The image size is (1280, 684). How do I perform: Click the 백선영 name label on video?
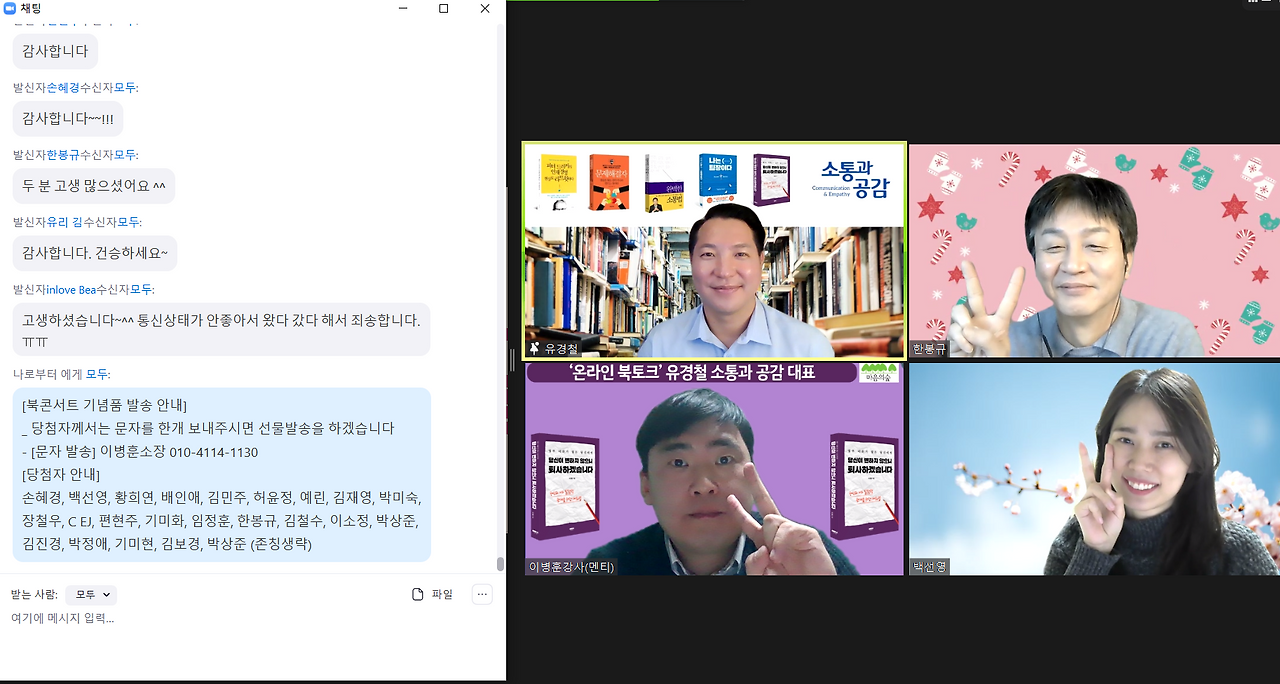tap(930, 567)
